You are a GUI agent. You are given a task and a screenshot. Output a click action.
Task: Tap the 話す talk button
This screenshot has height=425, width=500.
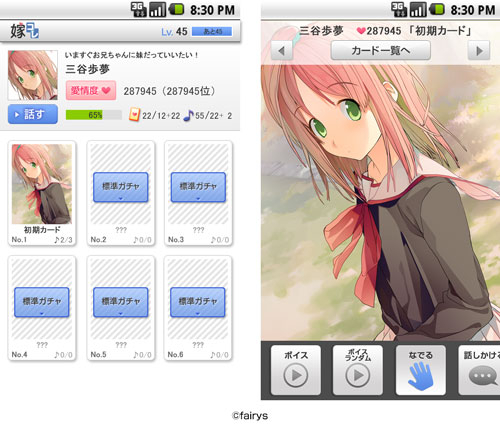point(33,114)
